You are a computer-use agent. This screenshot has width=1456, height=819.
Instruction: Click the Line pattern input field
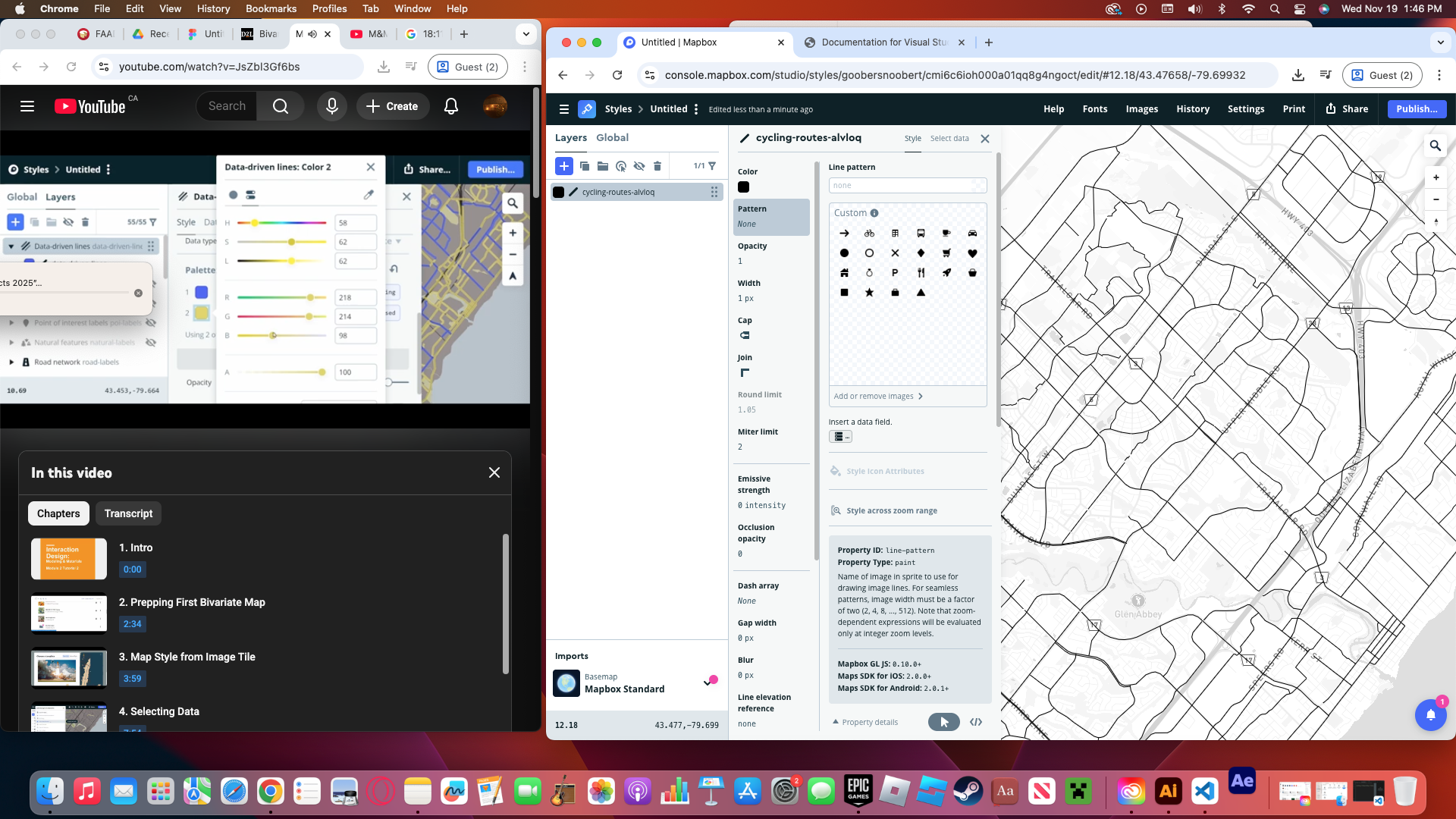coord(902,186)
